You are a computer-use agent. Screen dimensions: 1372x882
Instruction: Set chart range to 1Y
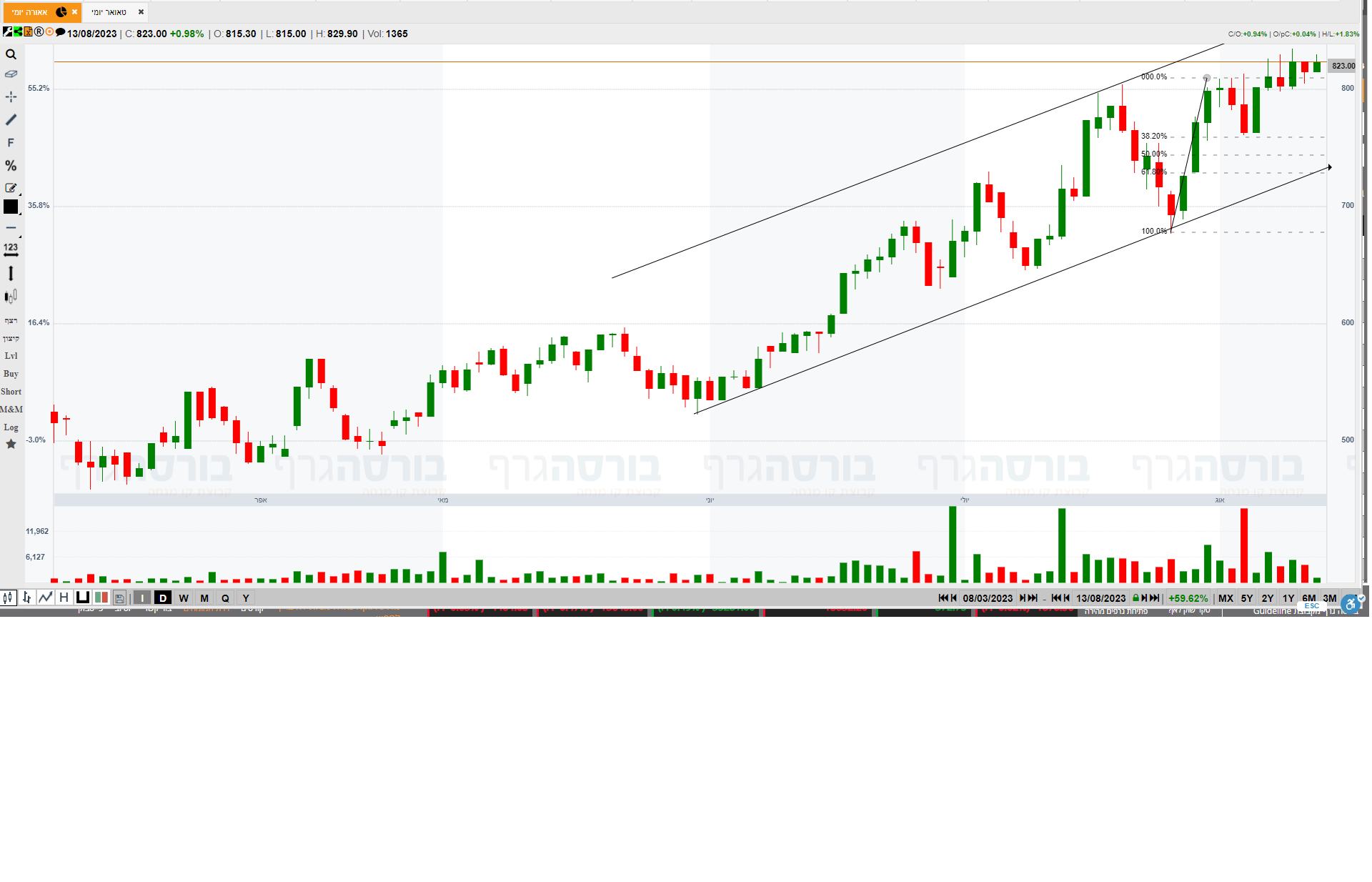pyautogui.click(x=1288, y=598)
